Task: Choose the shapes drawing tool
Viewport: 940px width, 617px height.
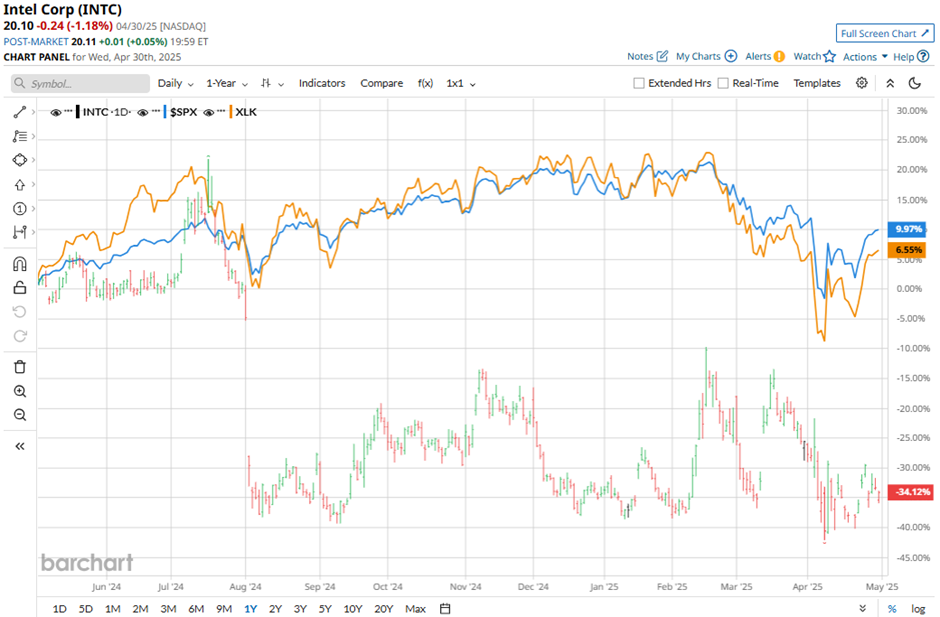Action: 20,160
